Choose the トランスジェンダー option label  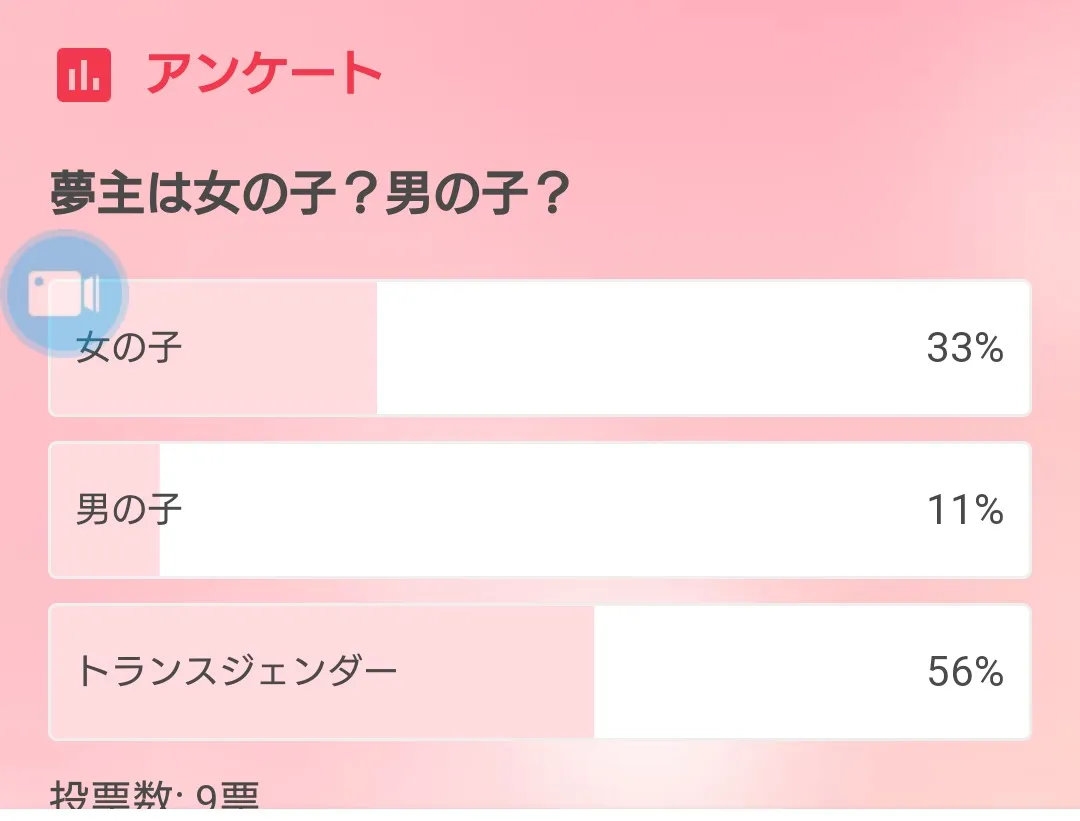(237, 672)
